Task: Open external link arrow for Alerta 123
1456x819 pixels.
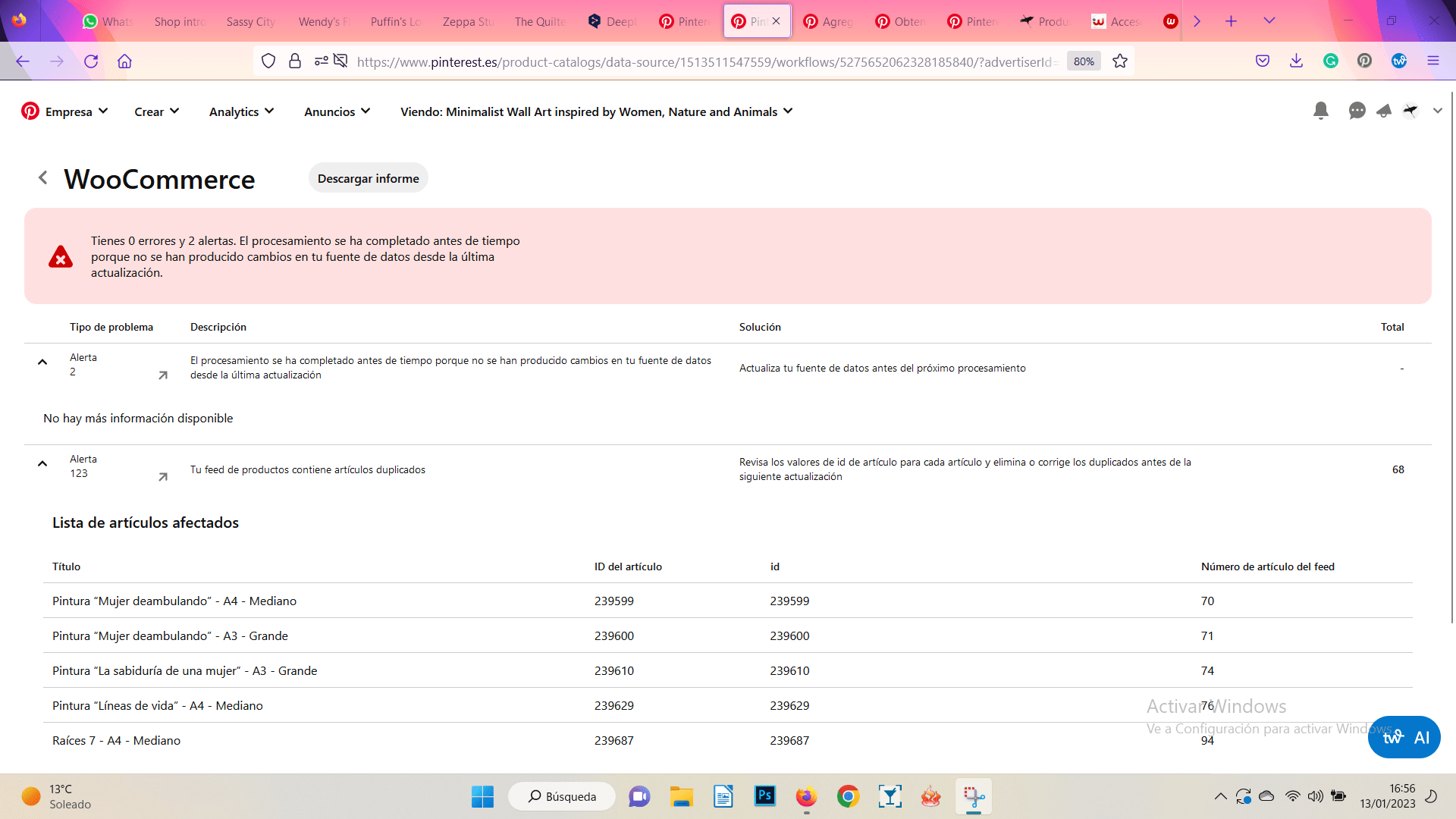Action: (162, 477)
